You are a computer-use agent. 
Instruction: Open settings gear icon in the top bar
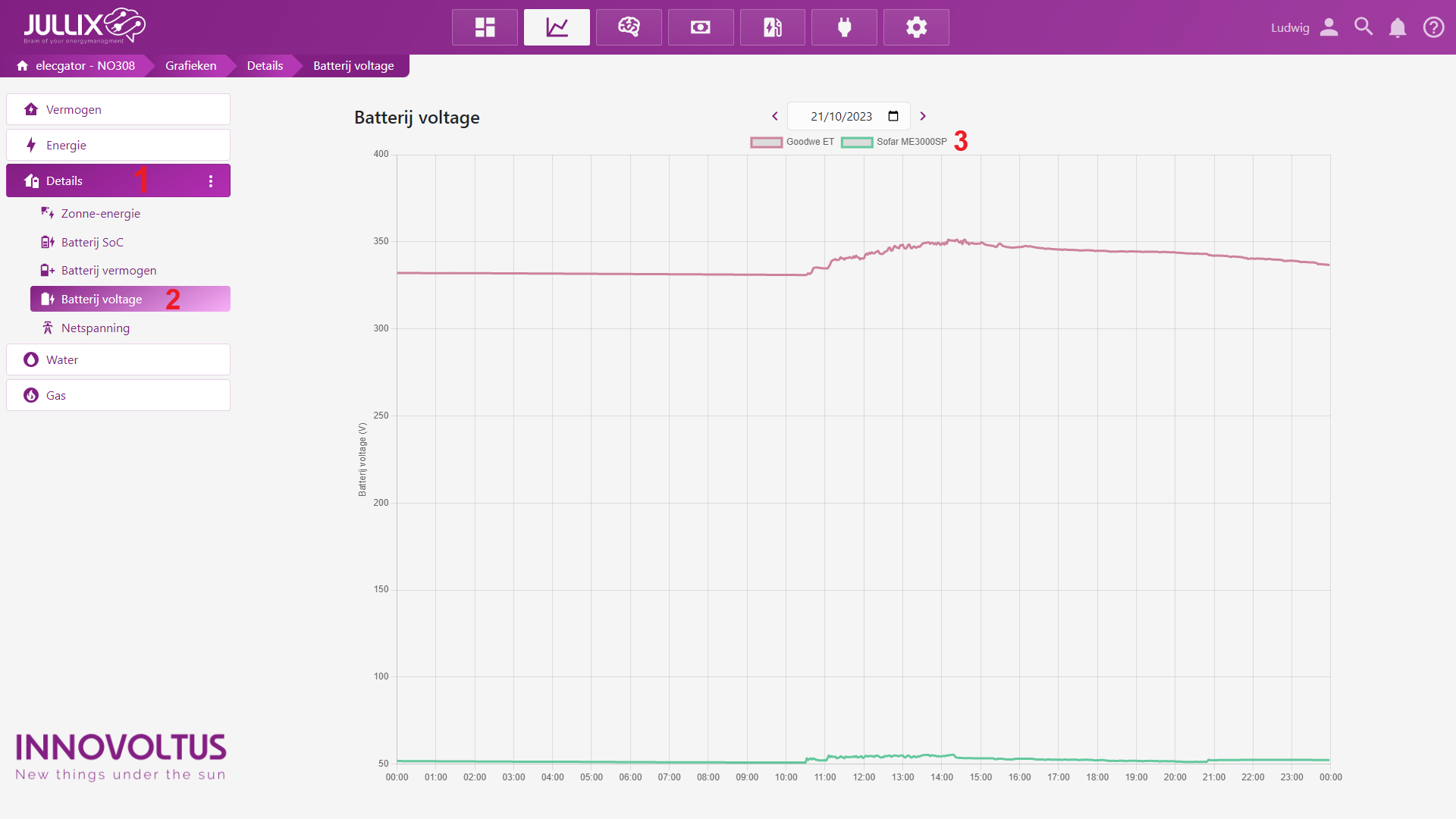pos(916,27)
